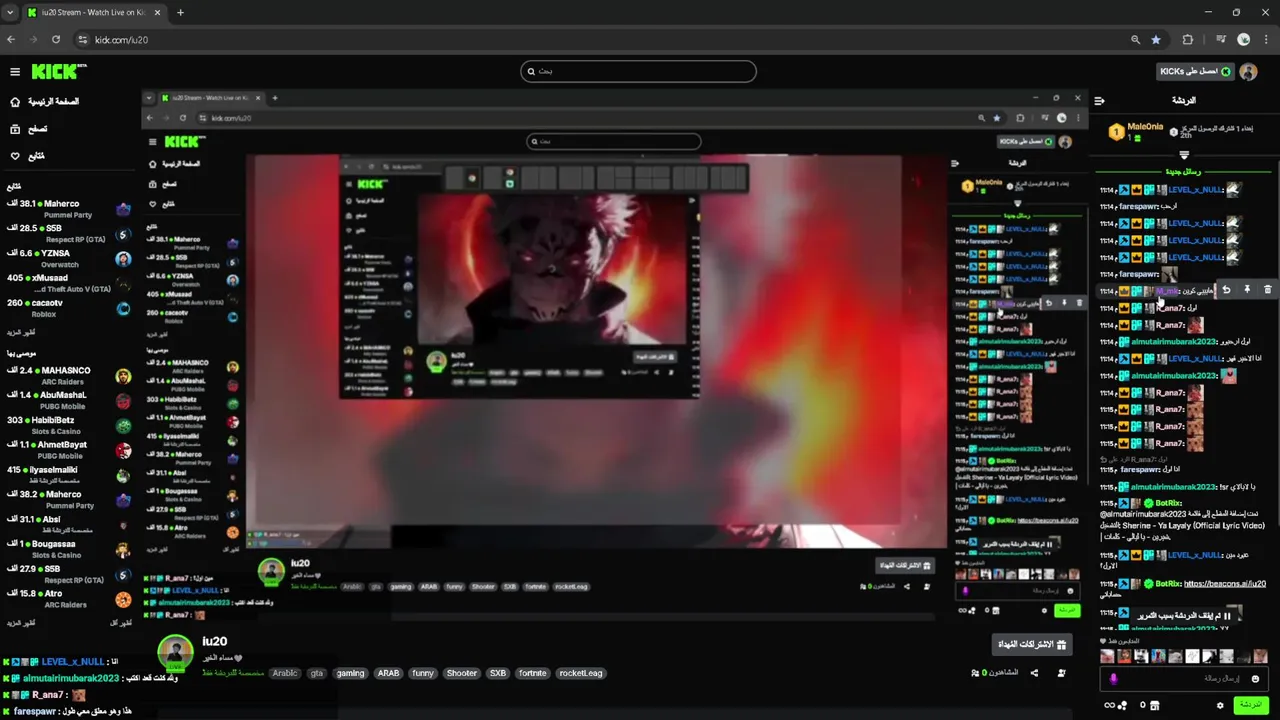Click the Shooter stream tag
The height and width of the screenshot is (720, 1280).
(x=462, y=673)
